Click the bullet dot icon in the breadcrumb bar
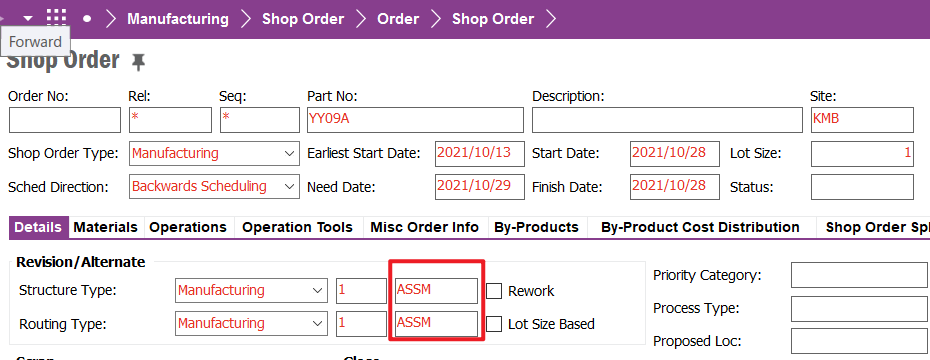 click(x=87, y=18)
